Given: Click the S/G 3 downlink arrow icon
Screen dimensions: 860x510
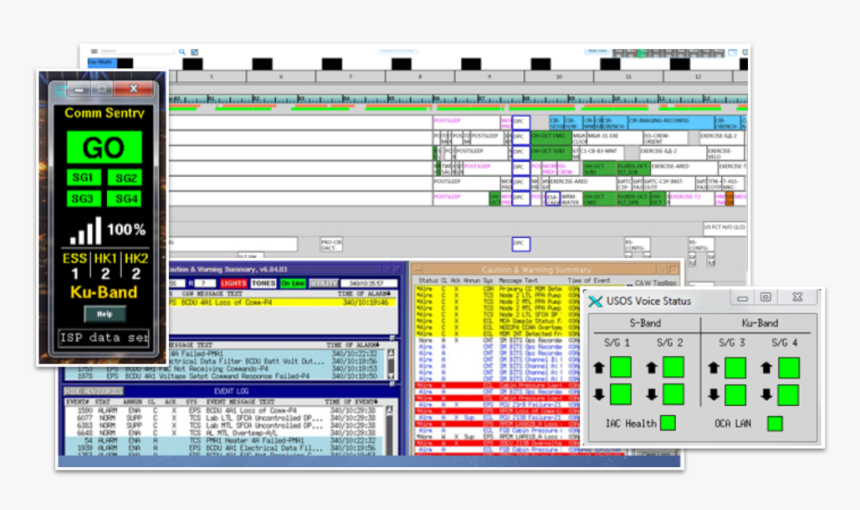Looking at the screenshot, I should (713, 394).
